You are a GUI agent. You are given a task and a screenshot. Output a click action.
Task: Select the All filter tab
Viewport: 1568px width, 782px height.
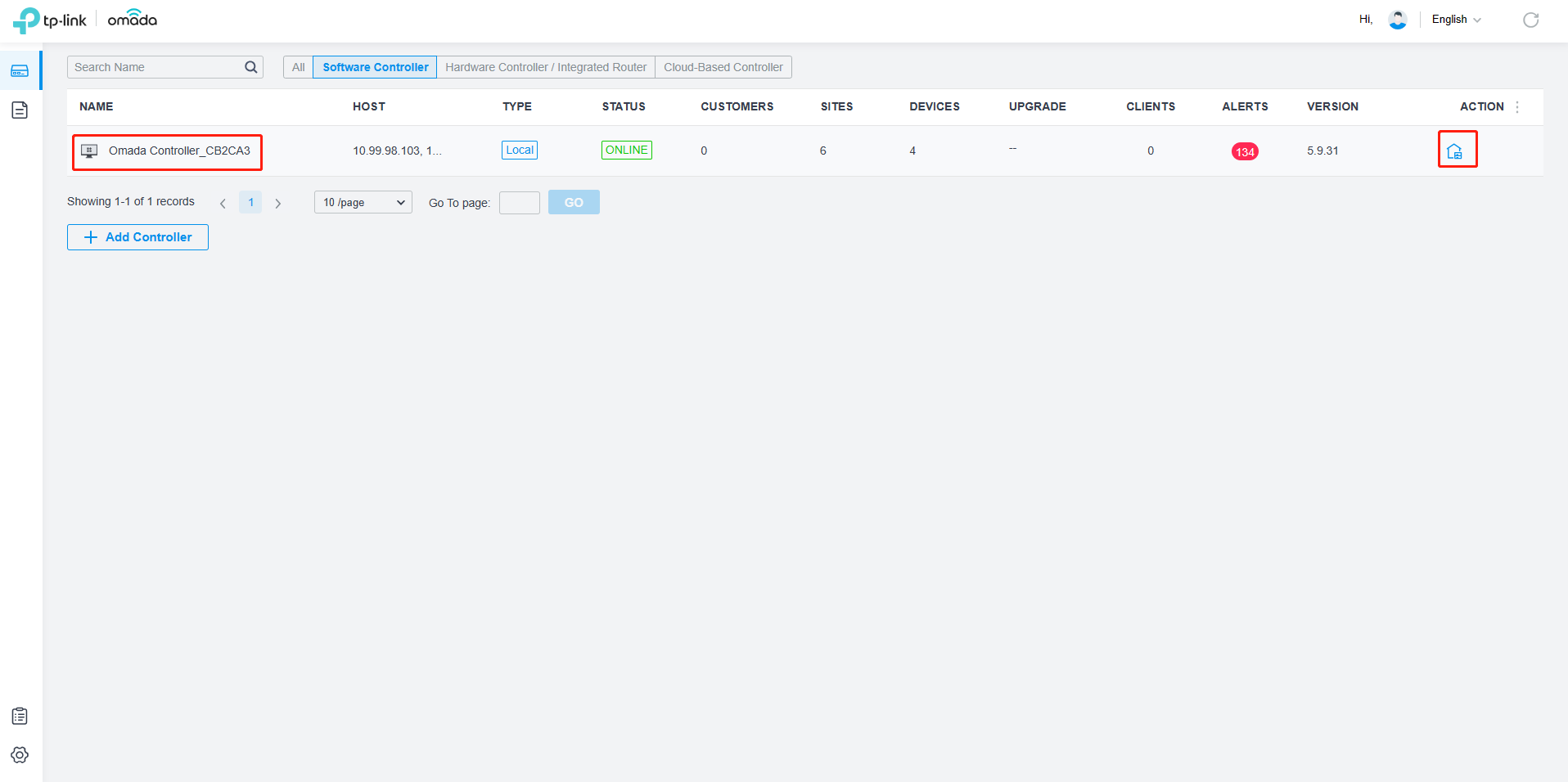click(298, 67)
